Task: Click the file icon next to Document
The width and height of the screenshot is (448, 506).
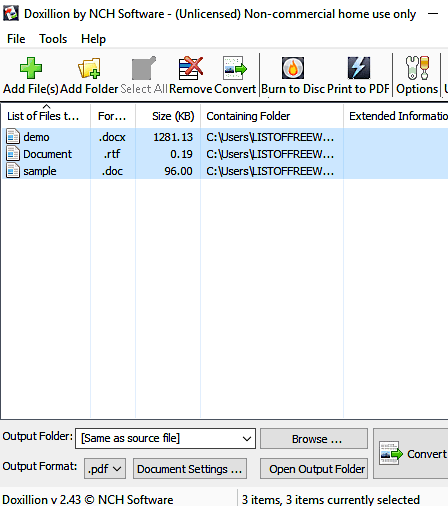Action: pyautogui.click(x=13, y=154)
